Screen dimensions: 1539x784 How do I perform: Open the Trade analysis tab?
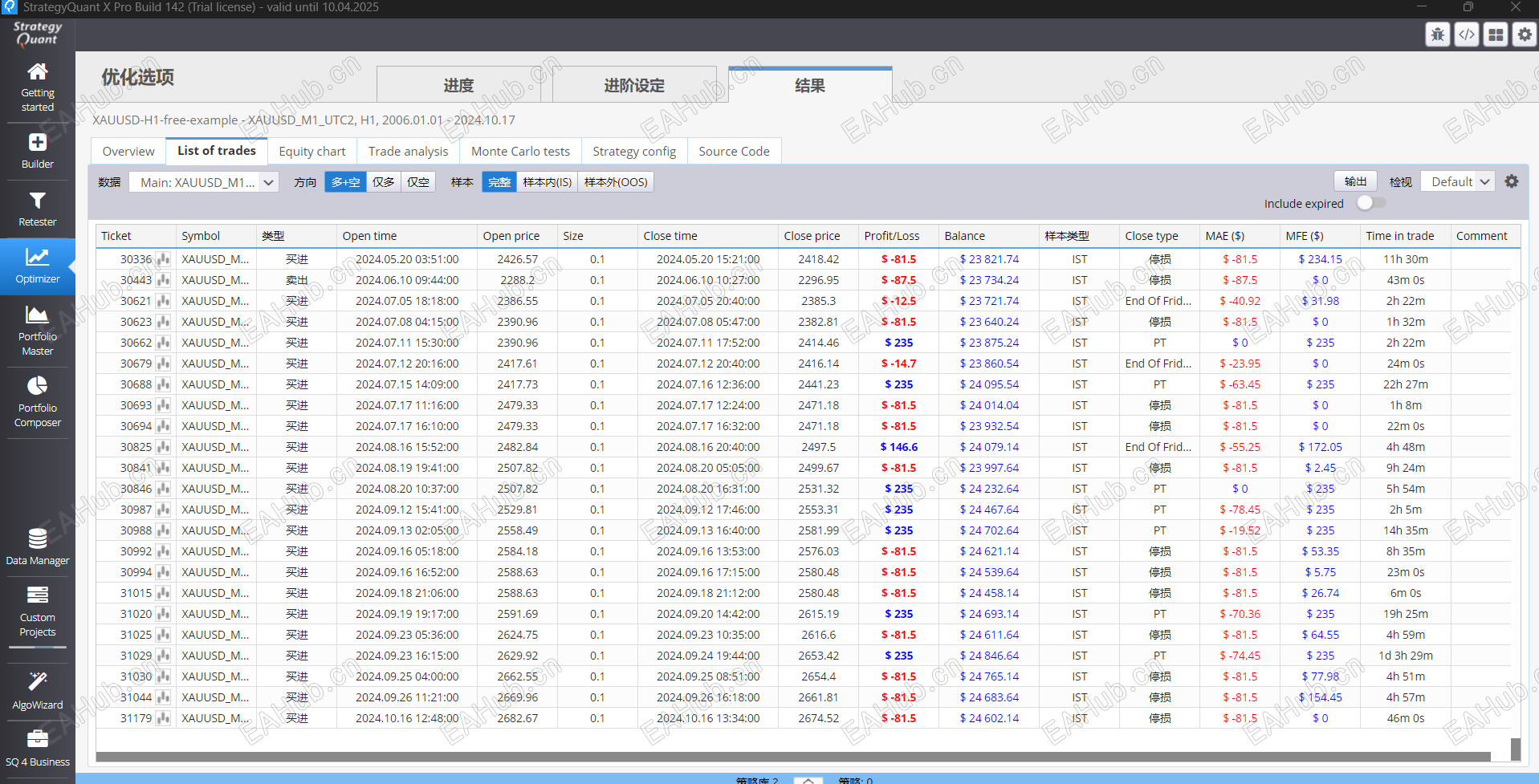409,151
